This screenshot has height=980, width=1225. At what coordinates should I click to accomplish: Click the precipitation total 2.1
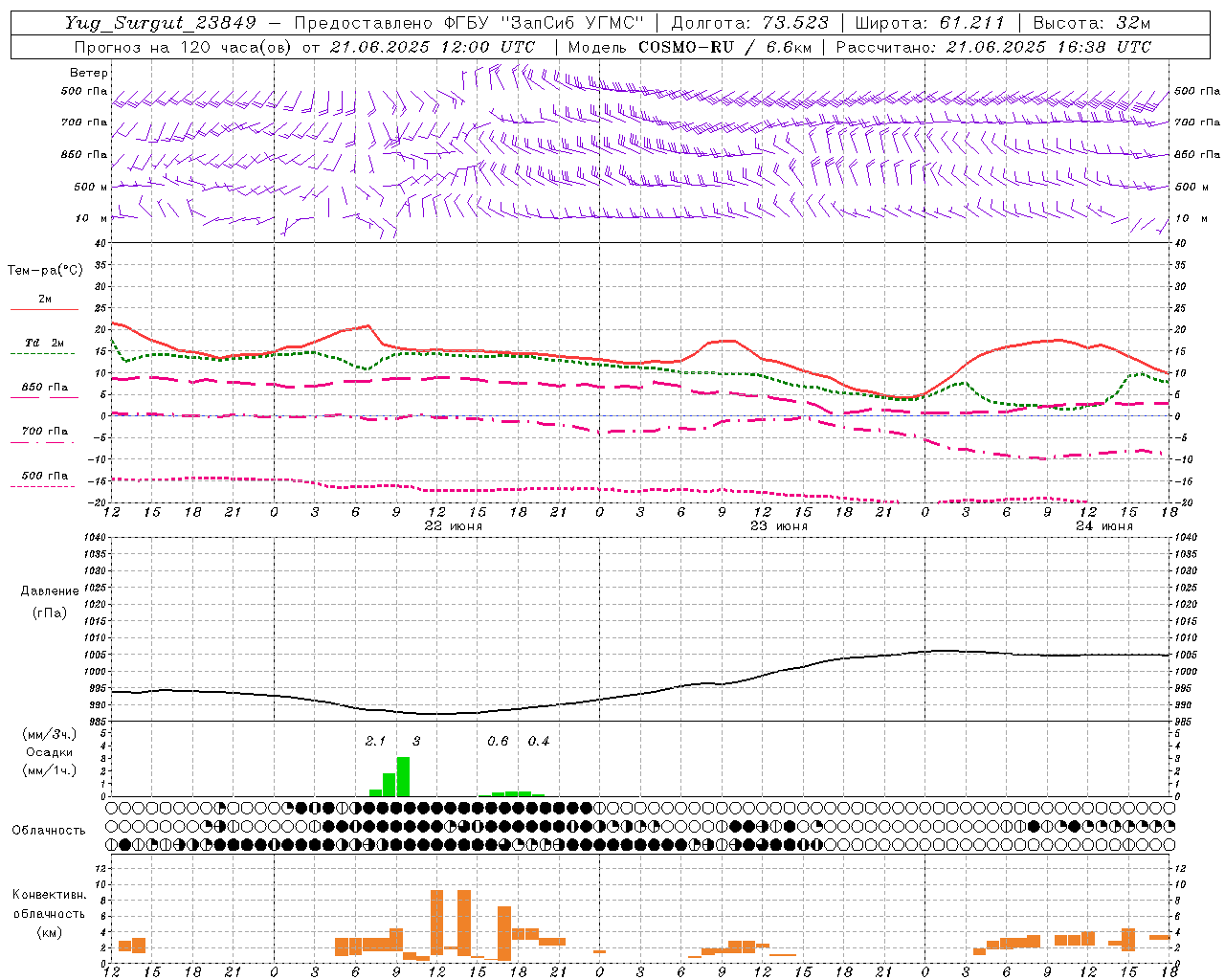[x=375, y=741]
